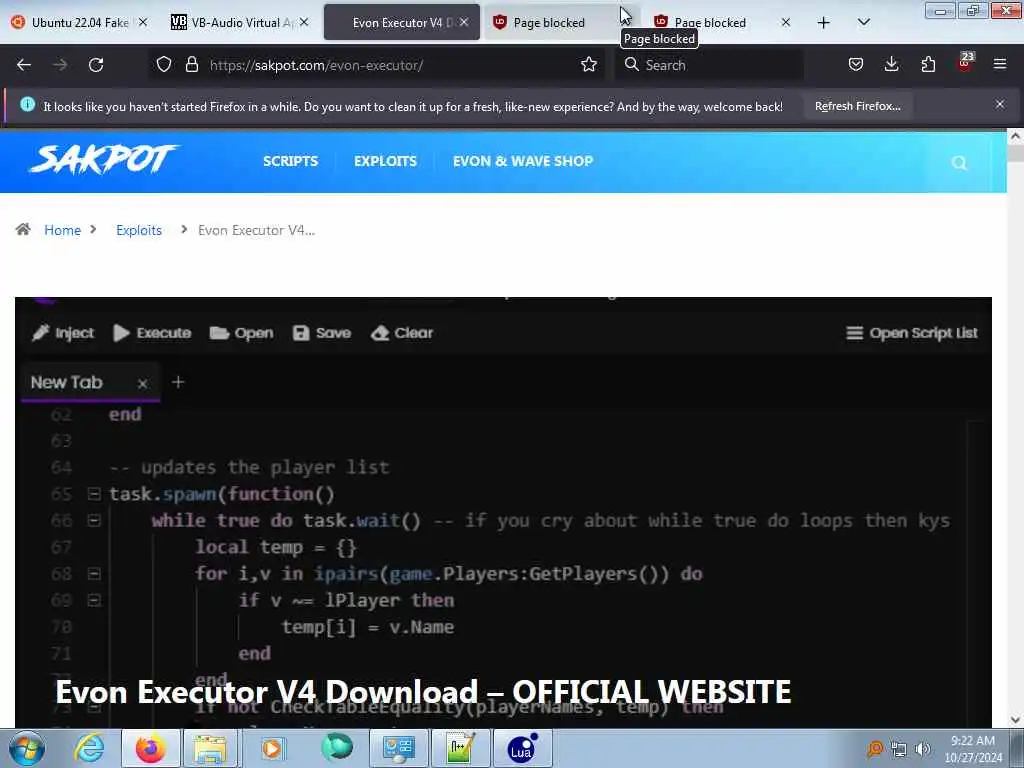This screenshot has width=1024, height=768.
Task: Open EVON & WAVE SHOP menu
Action: [523, 161]
